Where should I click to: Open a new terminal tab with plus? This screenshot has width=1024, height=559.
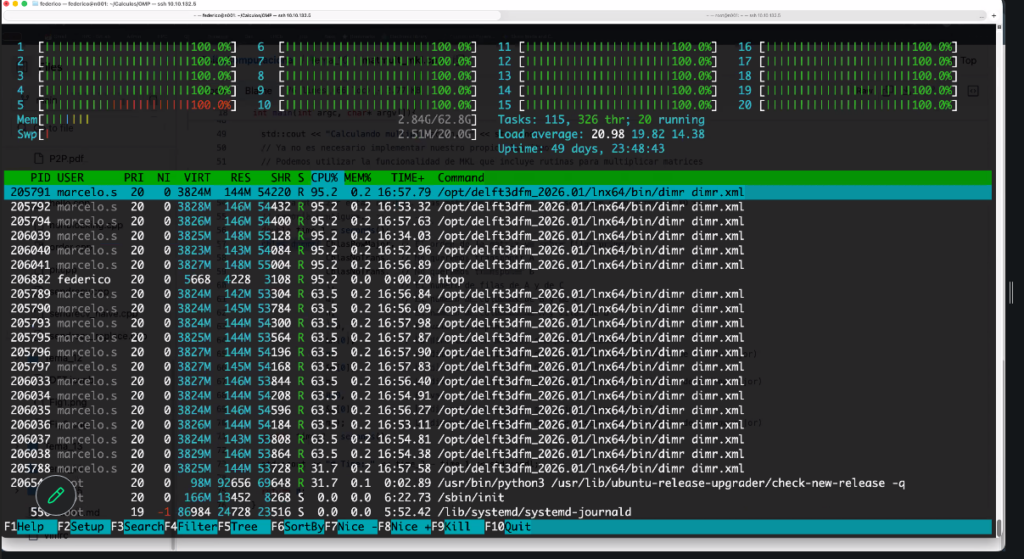(994, 15)
